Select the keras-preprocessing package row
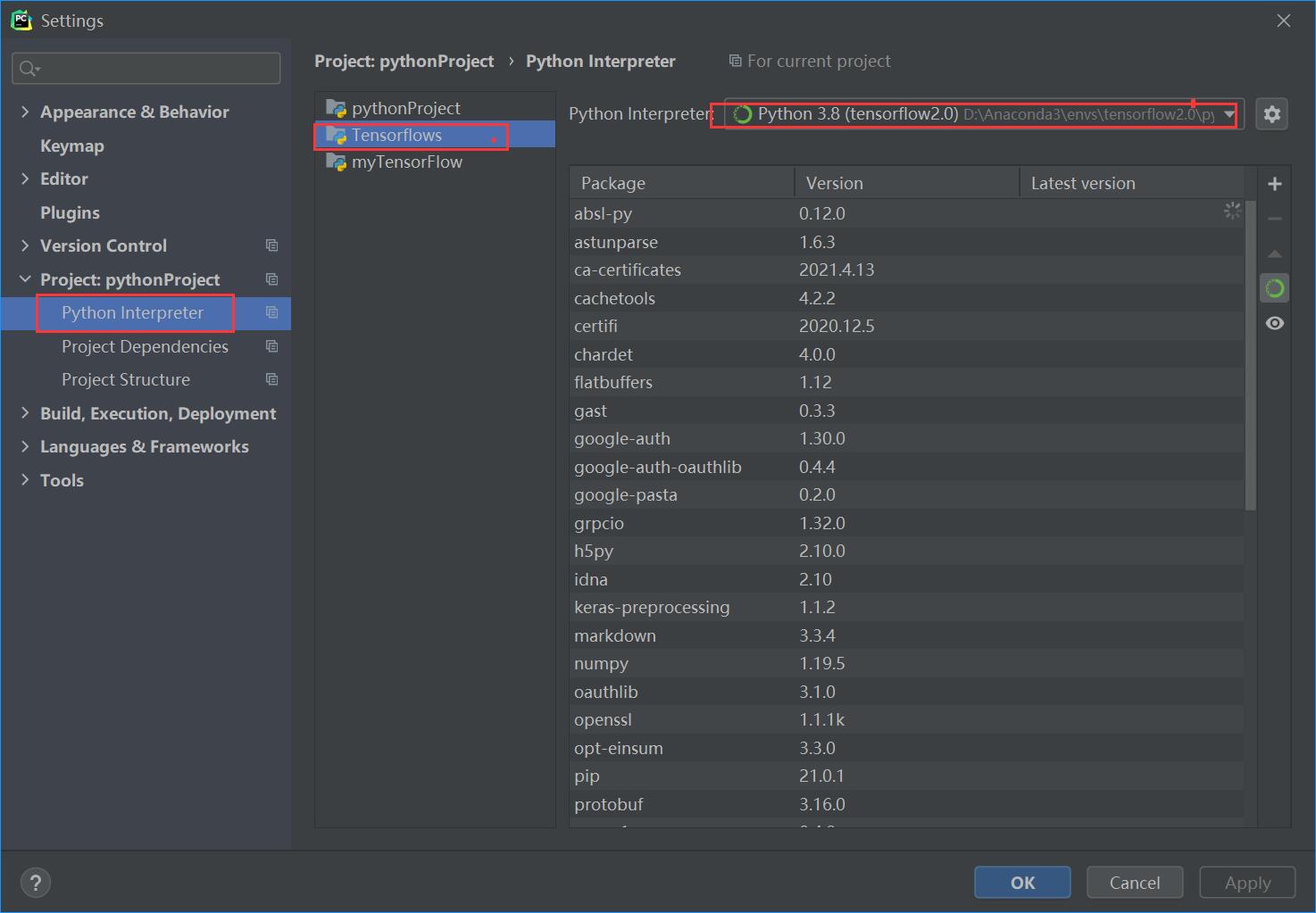This screenshot has height=913, width=1316. point(906,607)
